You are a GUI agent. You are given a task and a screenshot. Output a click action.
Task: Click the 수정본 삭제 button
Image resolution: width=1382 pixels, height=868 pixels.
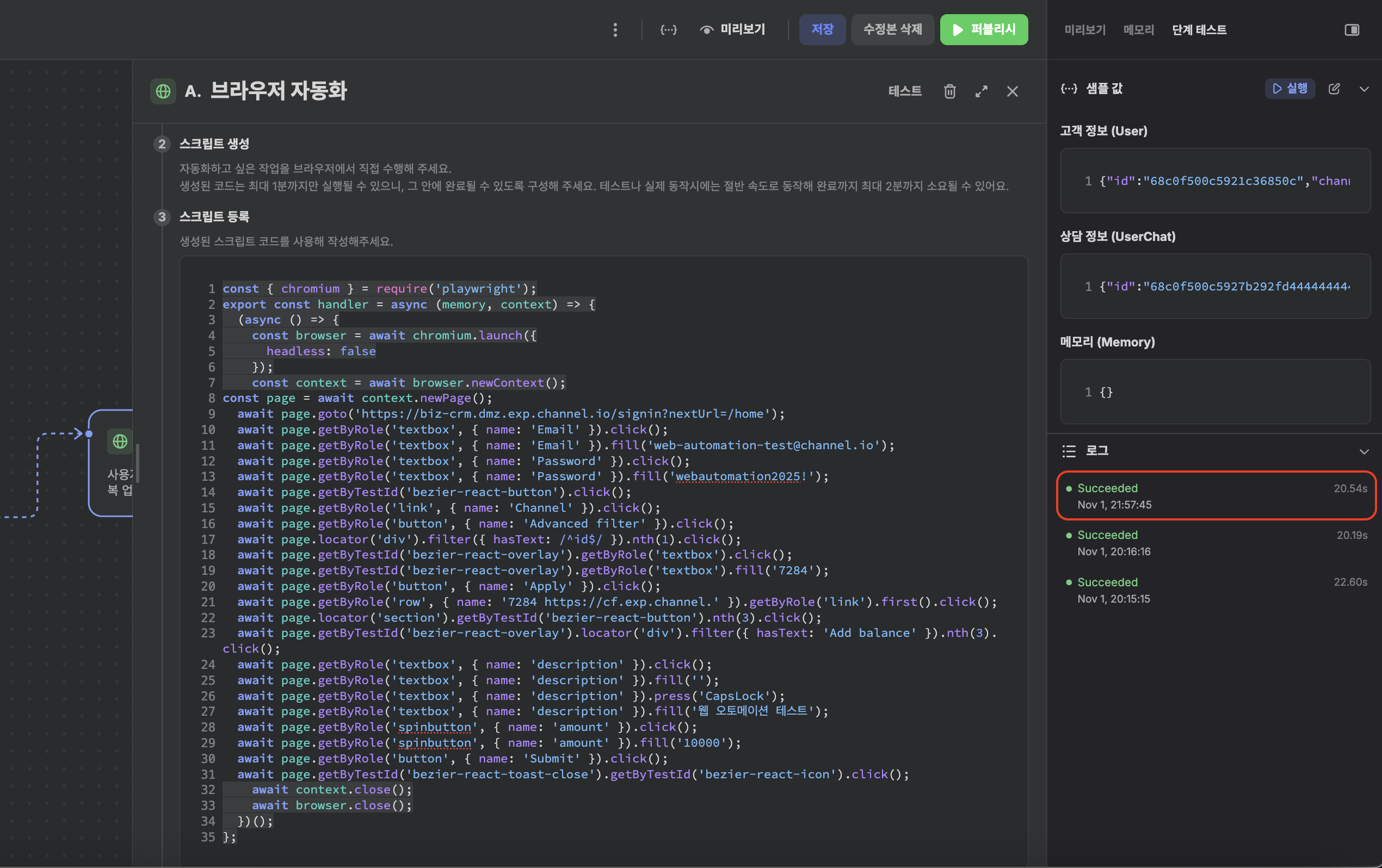click(892, 30)
